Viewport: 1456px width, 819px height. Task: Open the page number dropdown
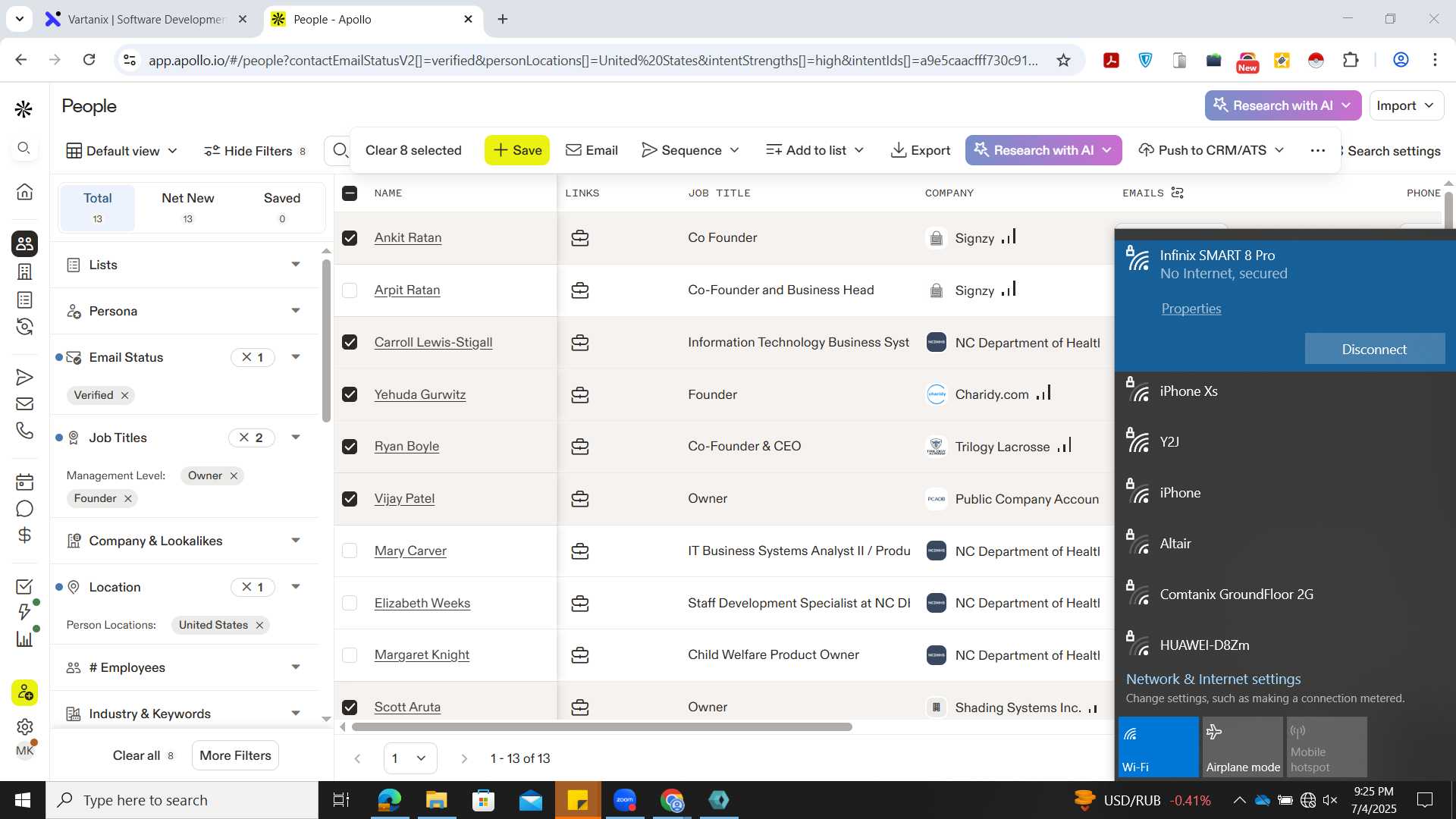click(x=410, y=758)
